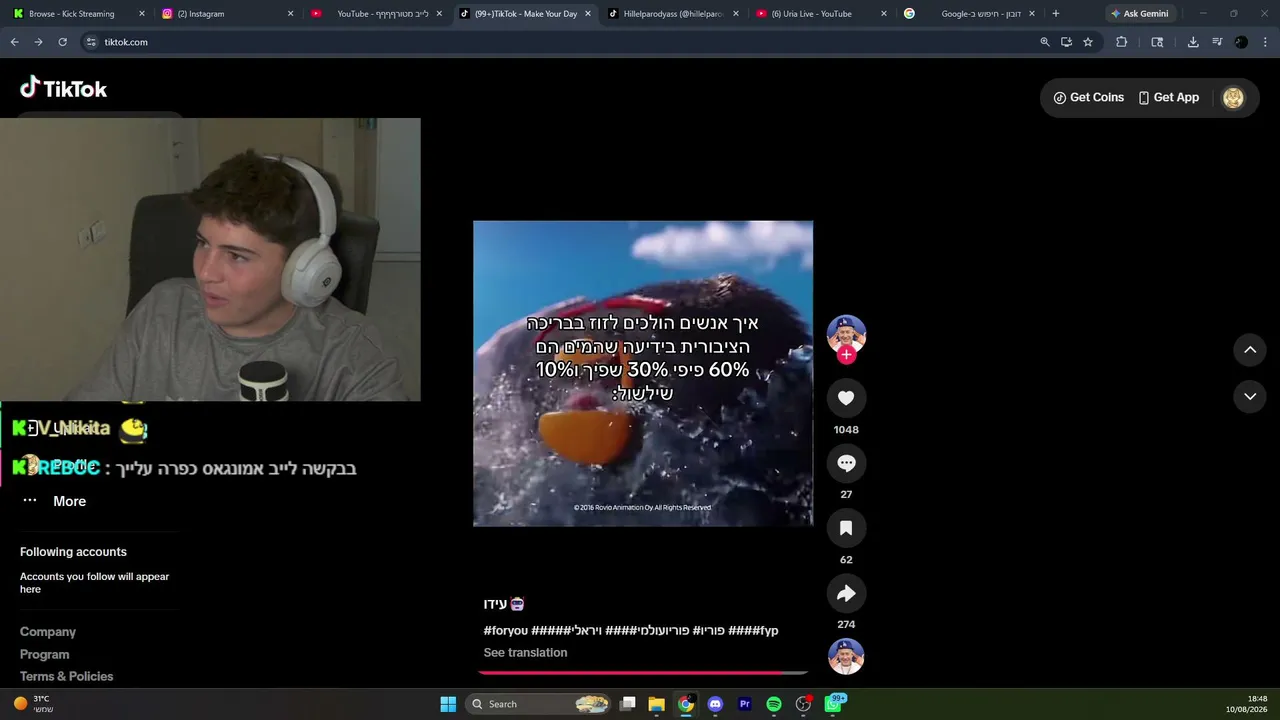Screen dimensions: 1280x720
Task: Open Spotify from the taskbar
Action: (x=774, y=704)
